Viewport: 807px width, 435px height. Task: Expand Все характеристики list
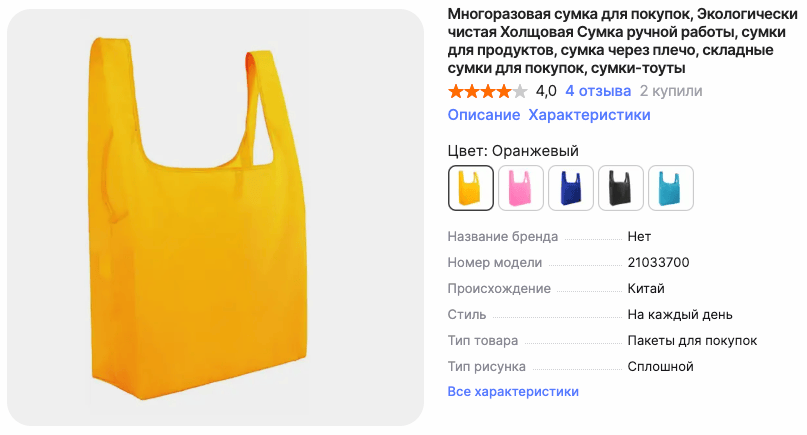(x=513, y=392)
